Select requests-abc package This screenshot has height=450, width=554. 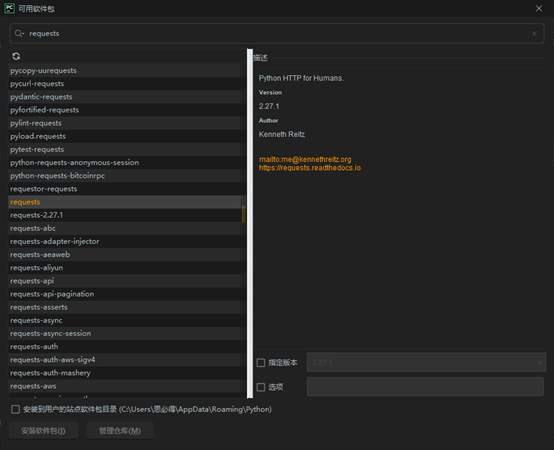click(125, 229)
